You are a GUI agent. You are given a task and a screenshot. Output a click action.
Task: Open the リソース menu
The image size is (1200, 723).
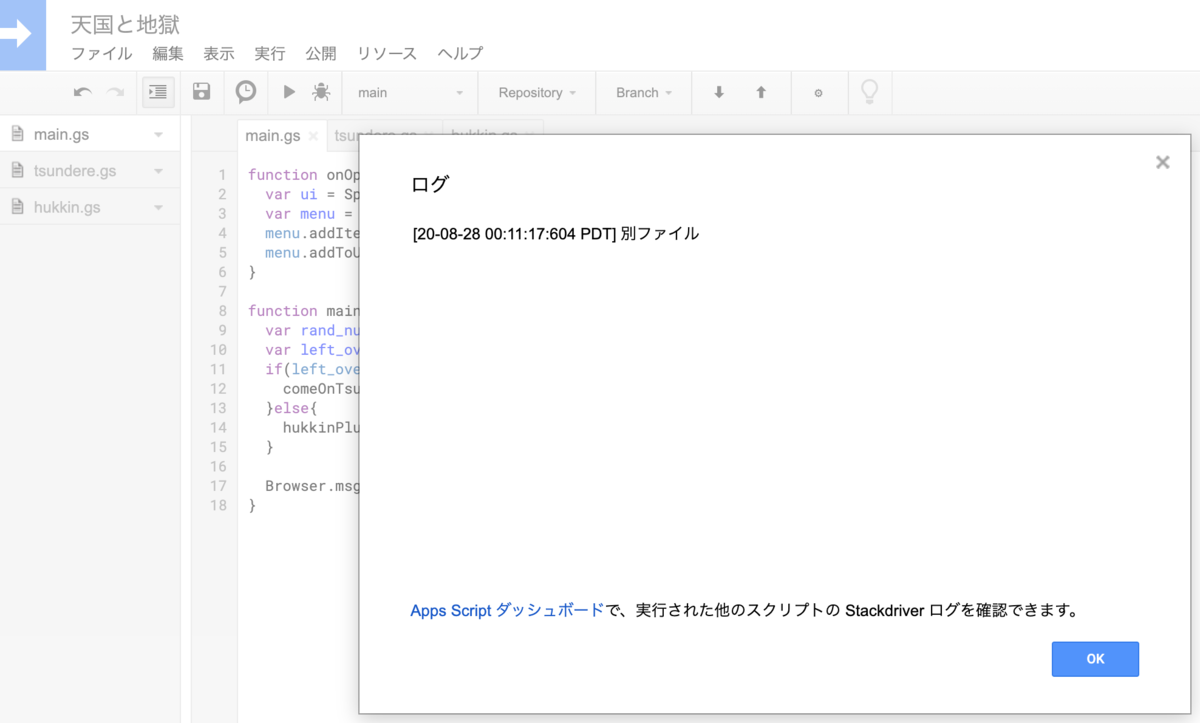click(387, 54)
